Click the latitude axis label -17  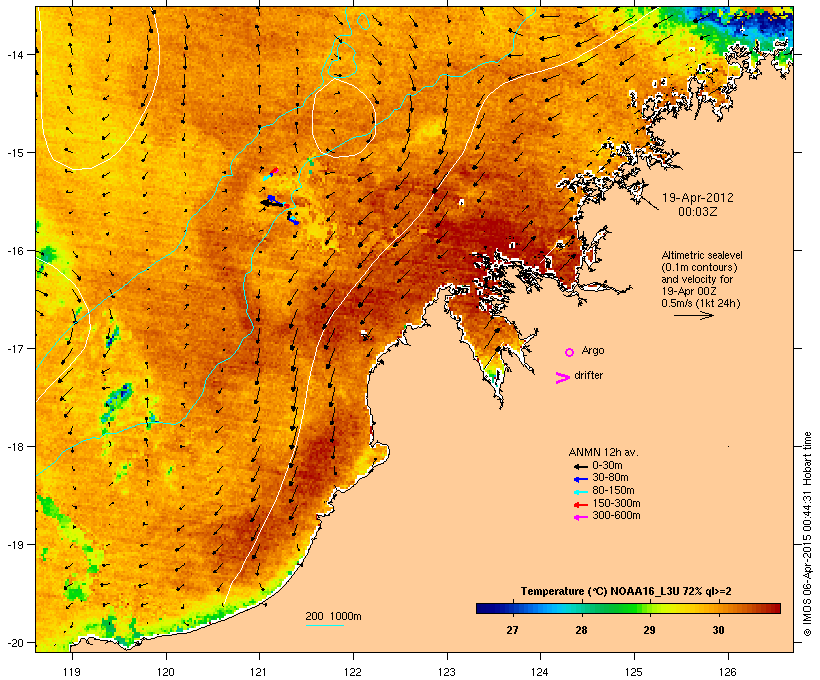(15, 348)
